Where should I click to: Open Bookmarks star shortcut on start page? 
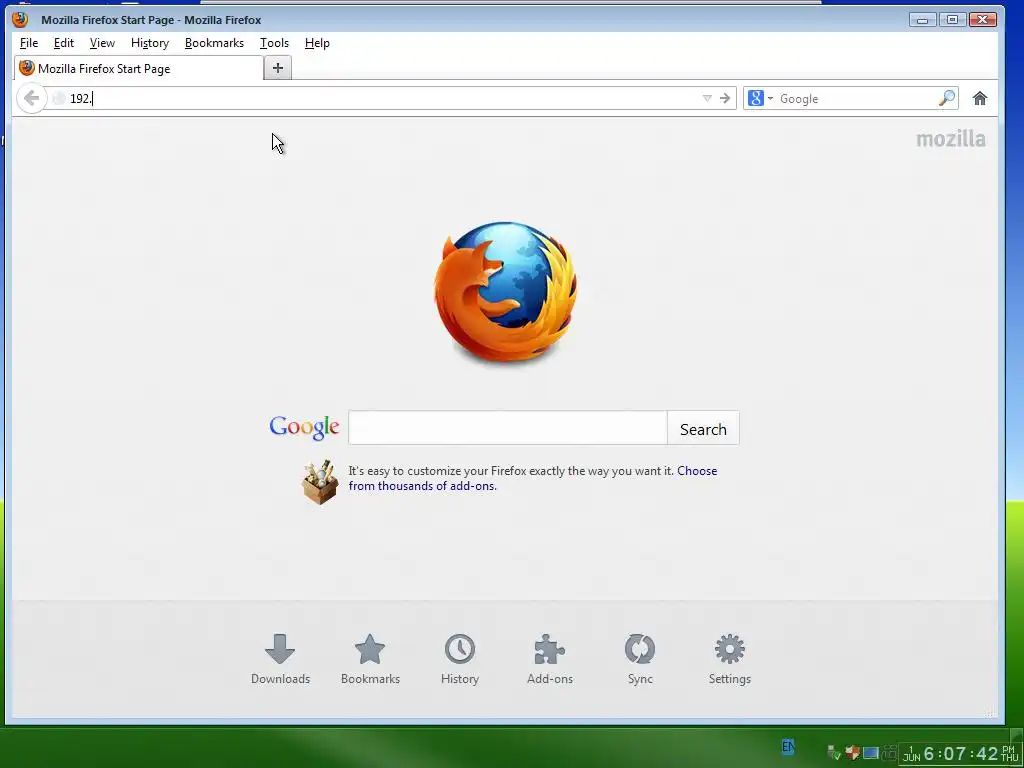tap(370, 658)
